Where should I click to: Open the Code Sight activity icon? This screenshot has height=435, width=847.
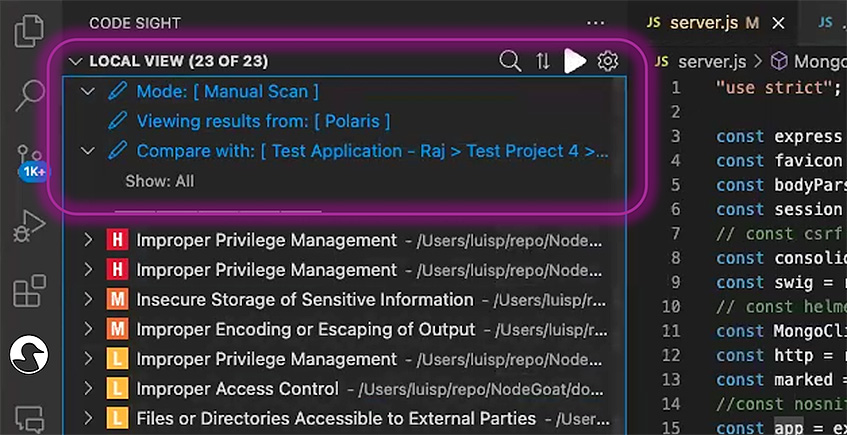[x=30, y=354]
